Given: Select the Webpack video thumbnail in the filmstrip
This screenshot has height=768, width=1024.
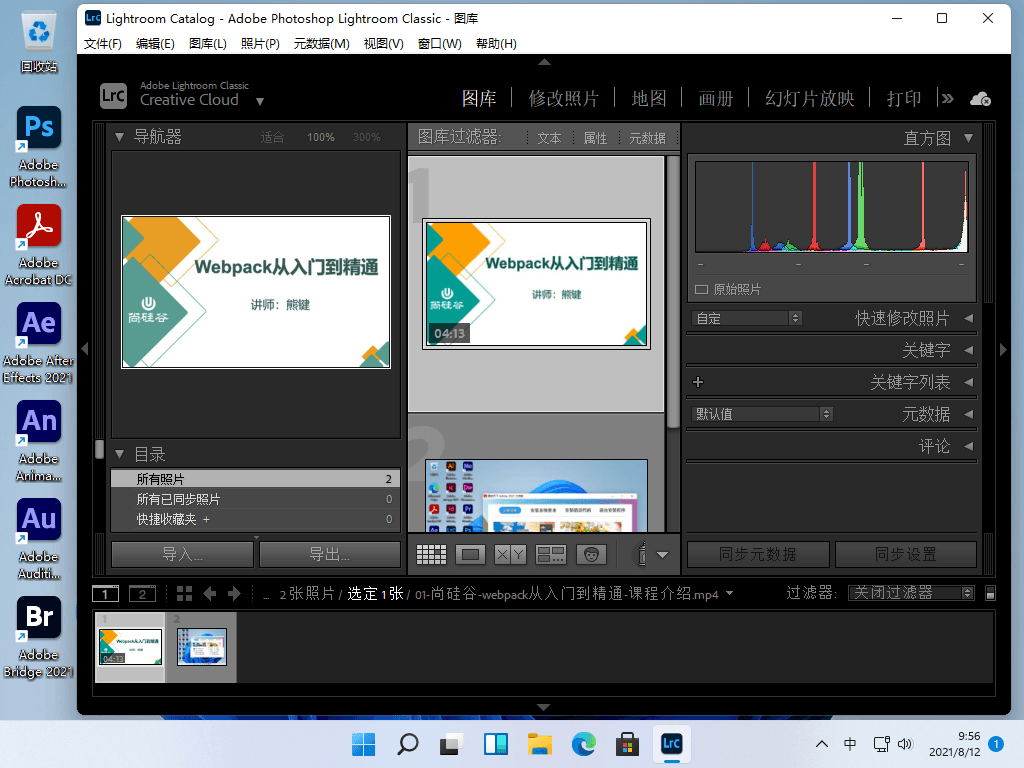Looking at the screenshot, I should click(x=131, y=647).
